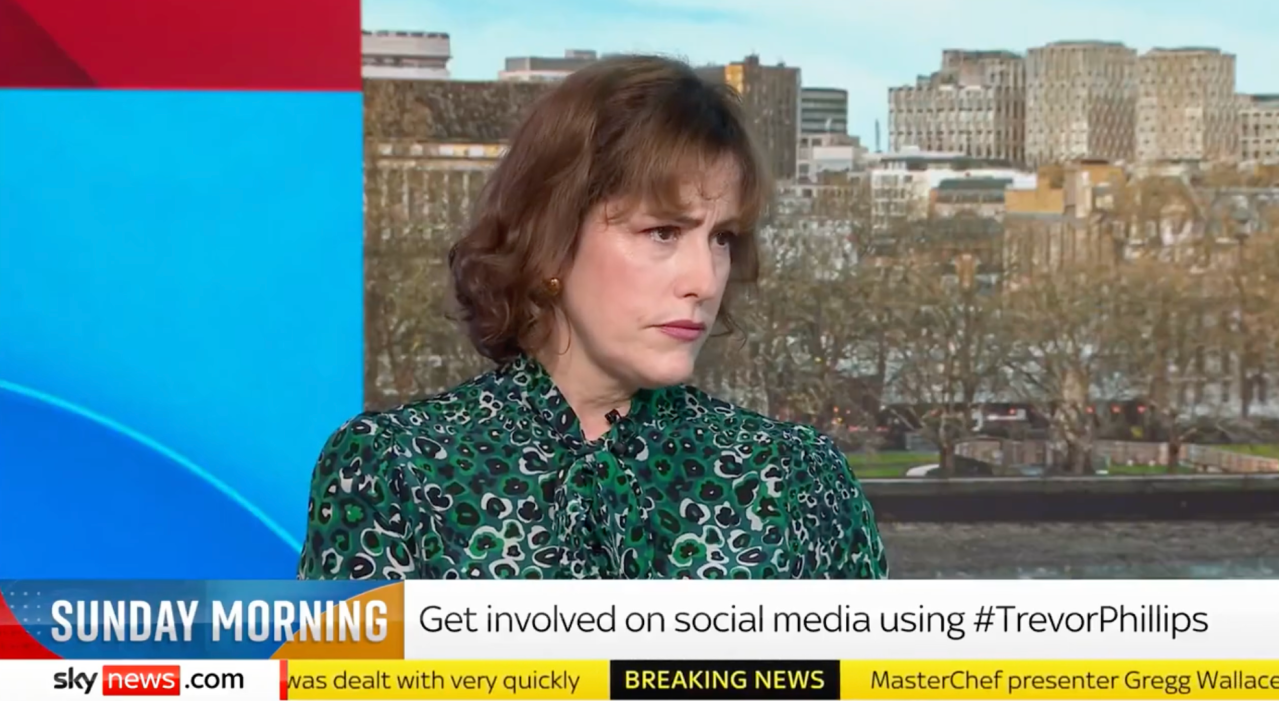Click the woman's gold earring
The height and width of the screenshot is (701, 1279).
pos(553,288)
